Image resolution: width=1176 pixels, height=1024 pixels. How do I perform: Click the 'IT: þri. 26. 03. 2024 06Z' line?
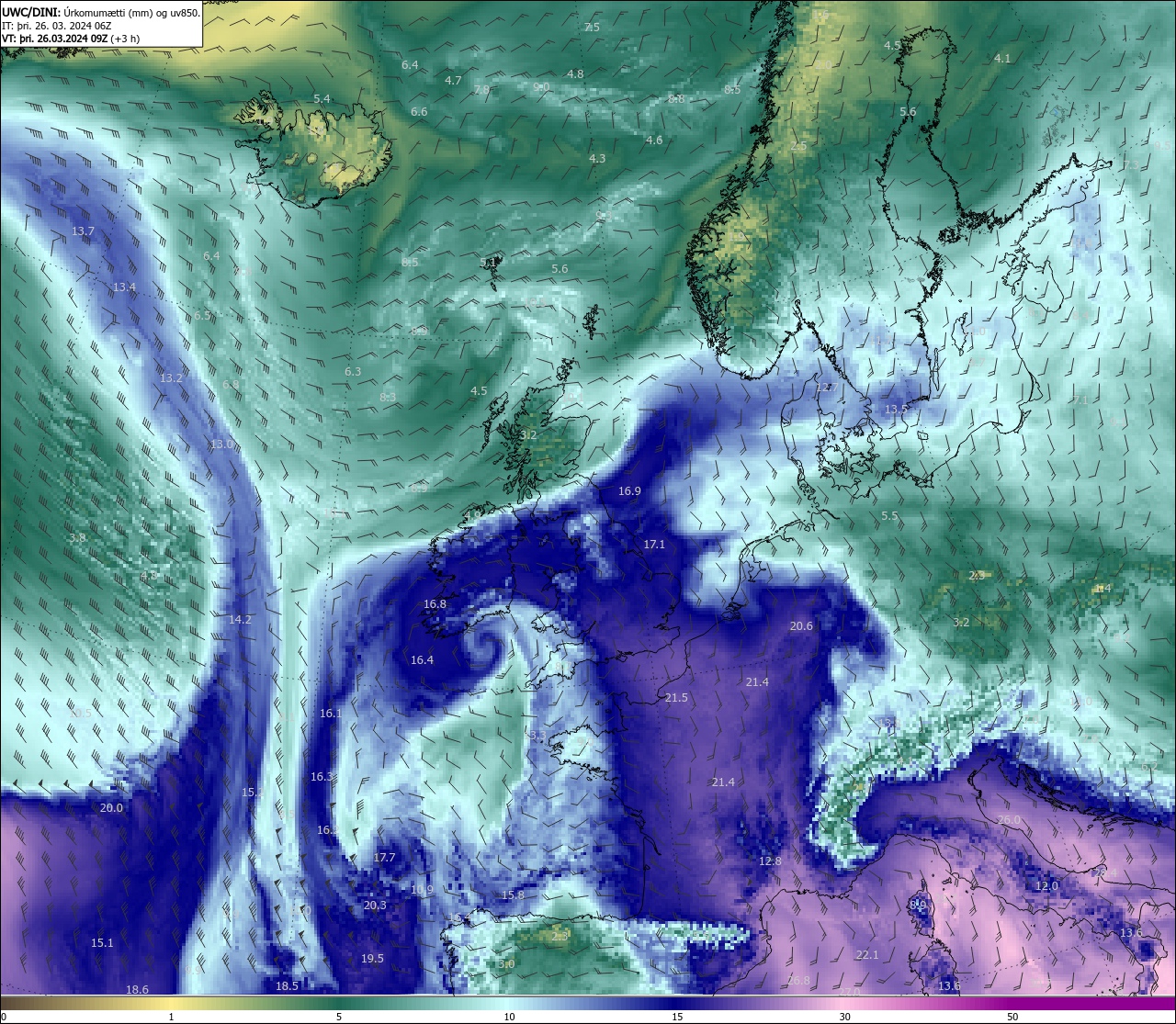pyautogui.click(x=57, y=27)
